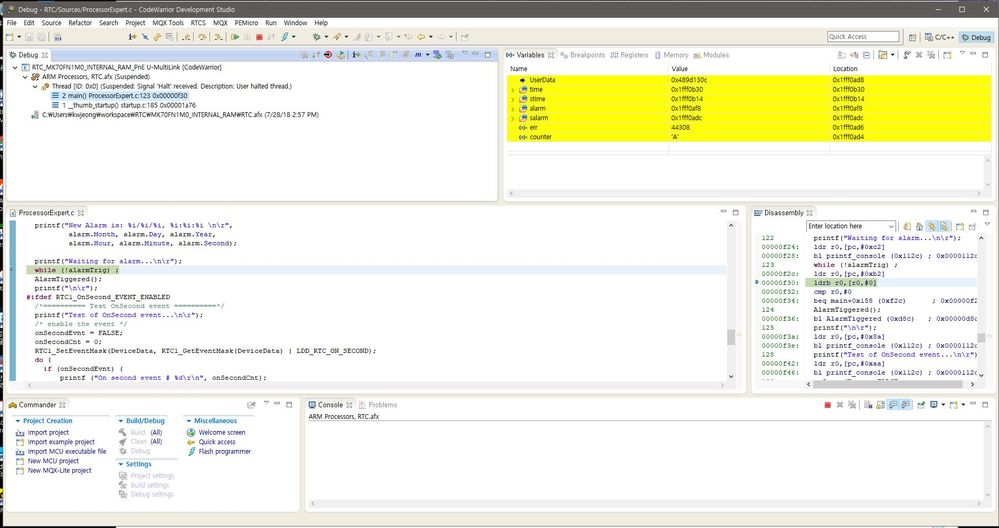Select the counter variable row
The width and height of the screenshot is (999, 528).
749,138
